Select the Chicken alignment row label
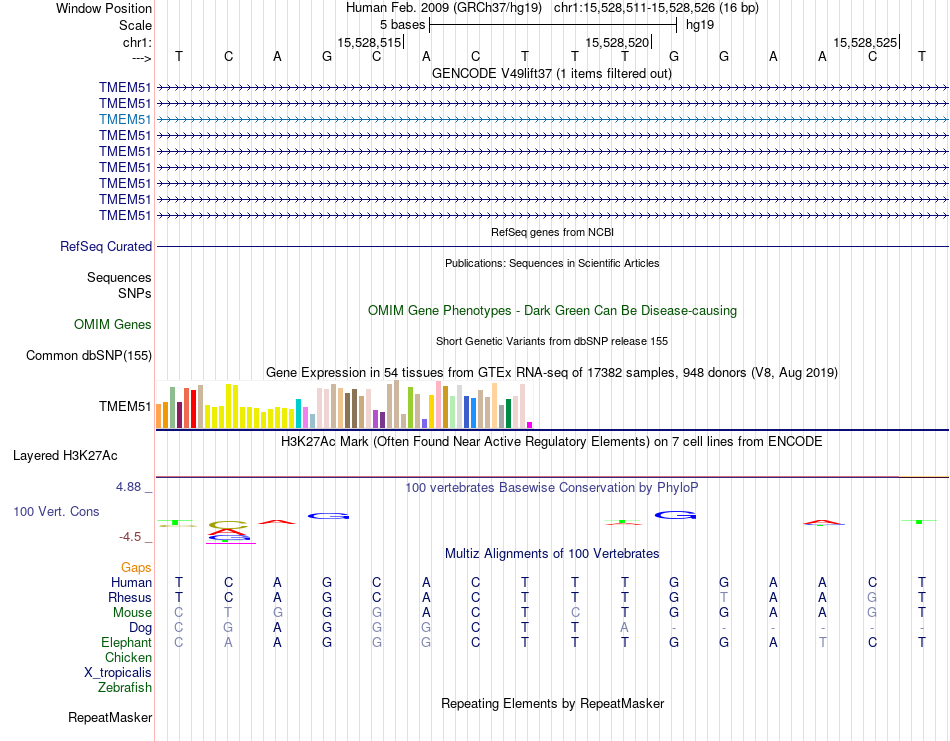Screen dimensions: 950x741 pos(128,657)
